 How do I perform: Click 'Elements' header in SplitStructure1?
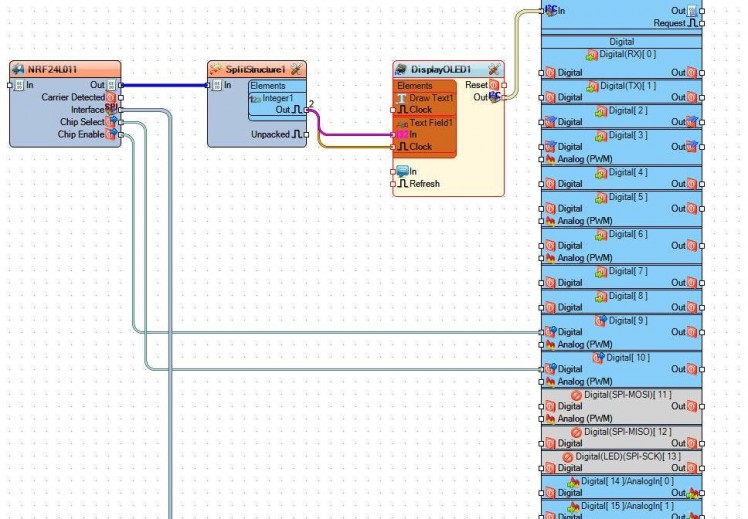pyautogui.click(x=268, y=86)
